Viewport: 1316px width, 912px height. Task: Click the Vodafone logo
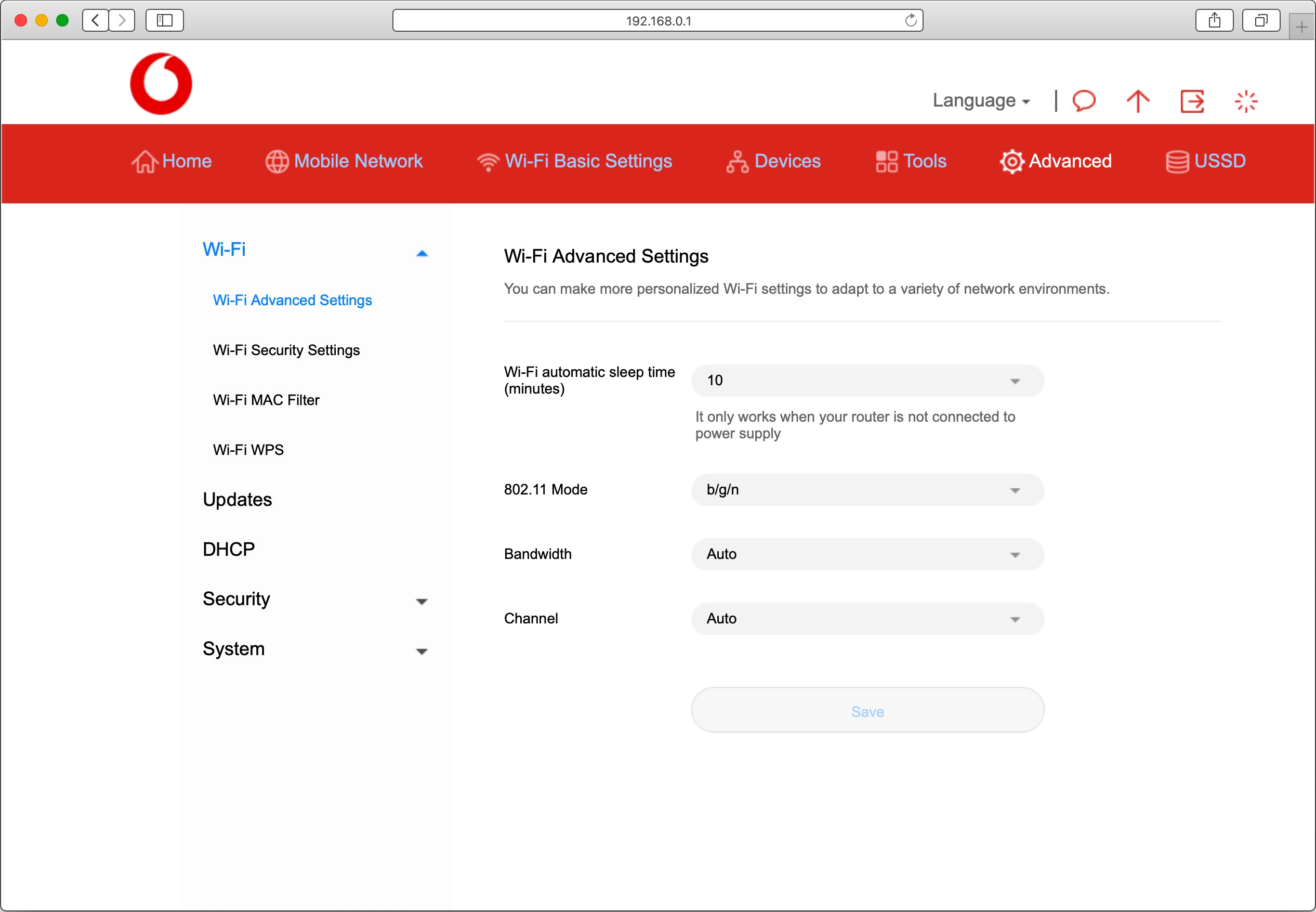point(162,83)
